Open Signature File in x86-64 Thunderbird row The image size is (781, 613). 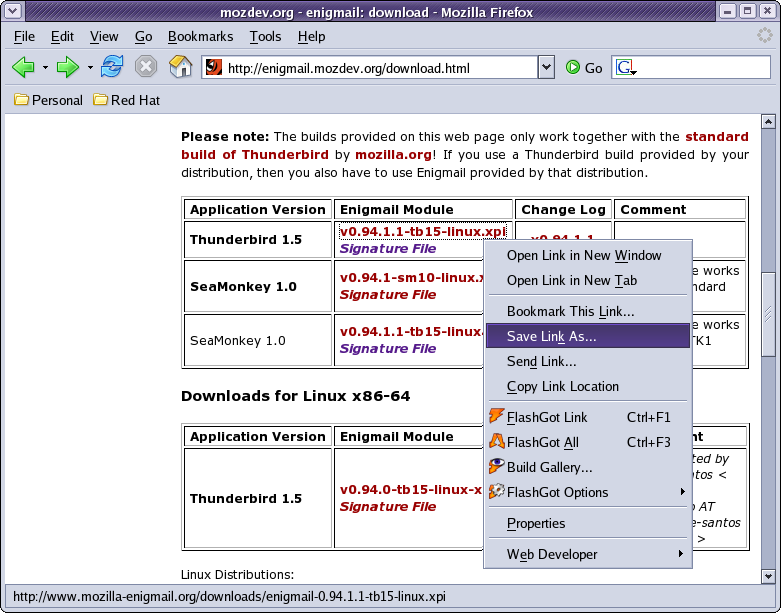388,506
